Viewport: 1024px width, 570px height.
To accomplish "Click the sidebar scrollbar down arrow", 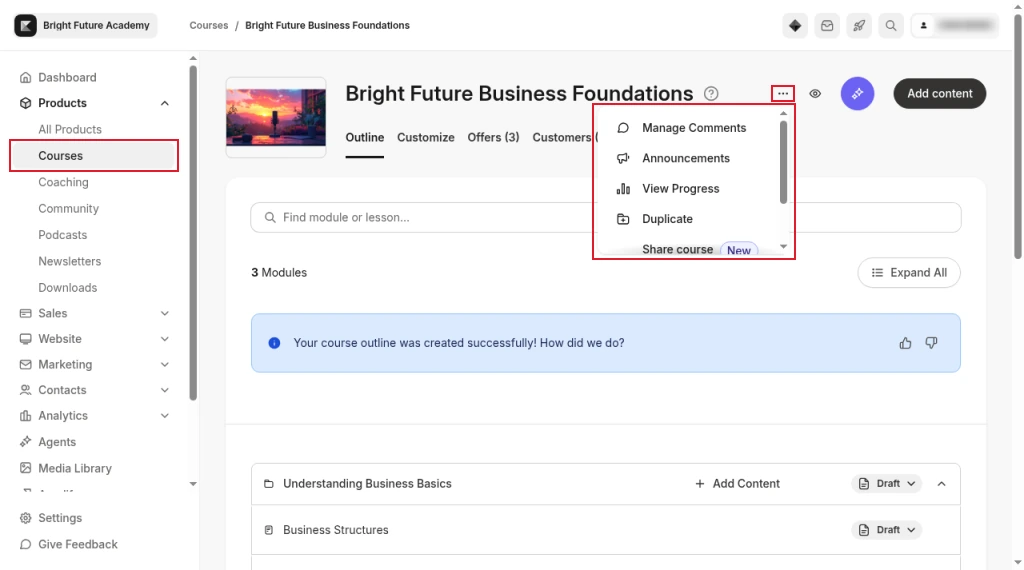I will pos(193,484).
